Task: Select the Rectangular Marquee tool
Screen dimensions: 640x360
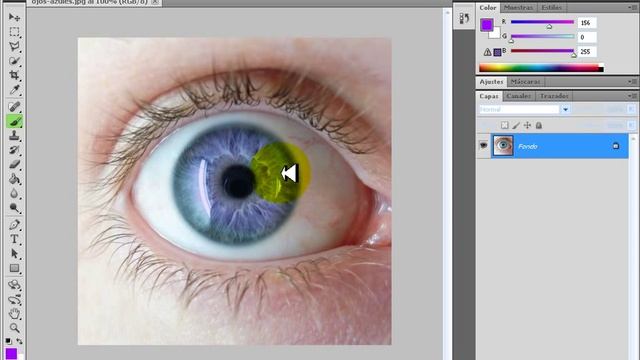Action: click(x=14, y=32)
